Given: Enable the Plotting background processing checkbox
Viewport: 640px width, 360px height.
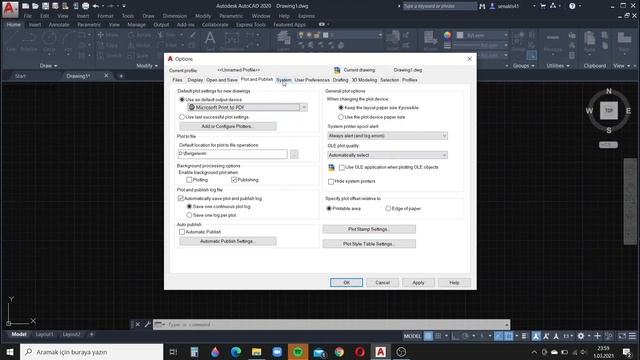Looking at the screenshot, I should pos(189,180).
